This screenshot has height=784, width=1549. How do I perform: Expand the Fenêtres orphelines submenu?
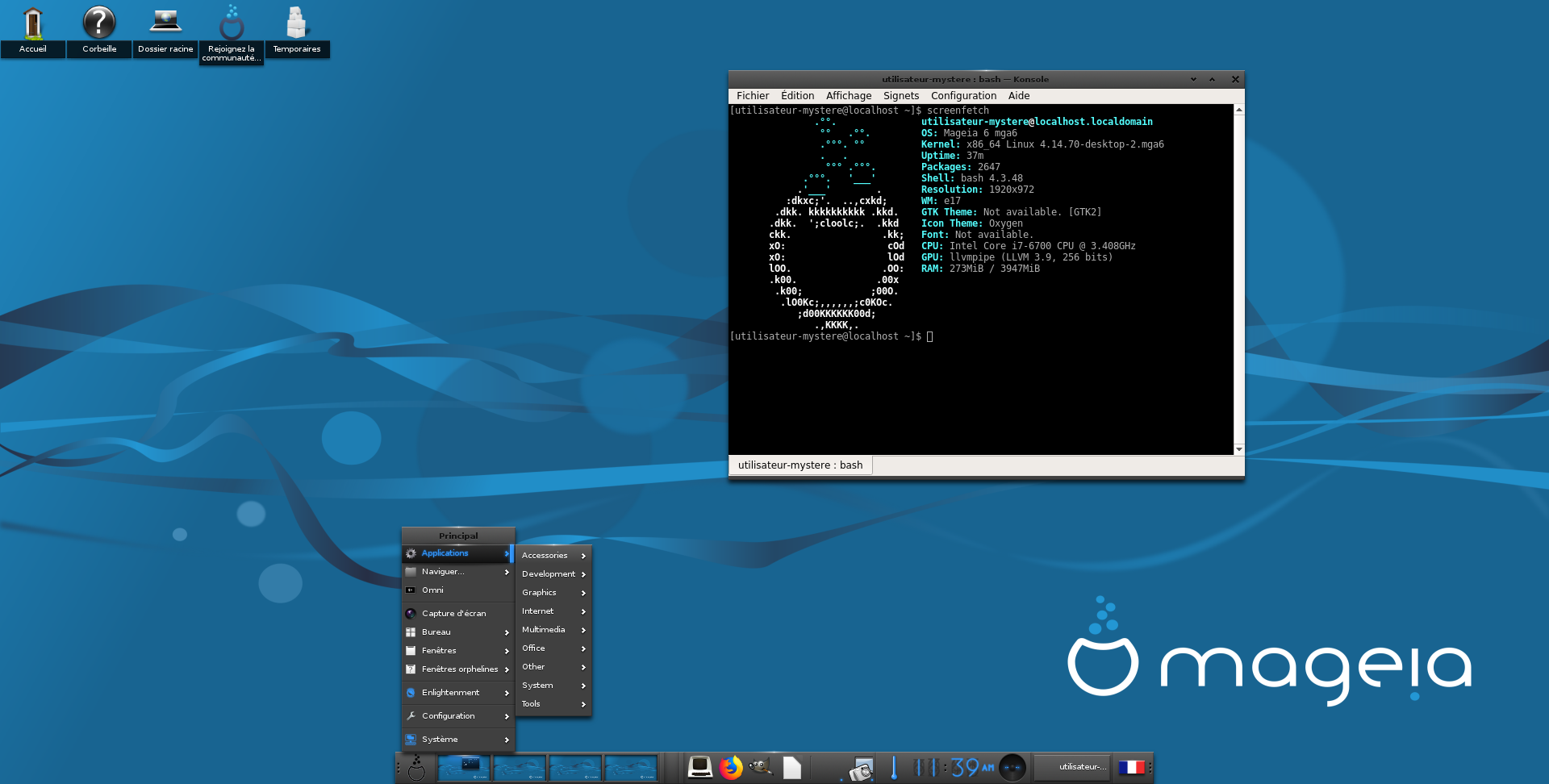tap(457, 669)
